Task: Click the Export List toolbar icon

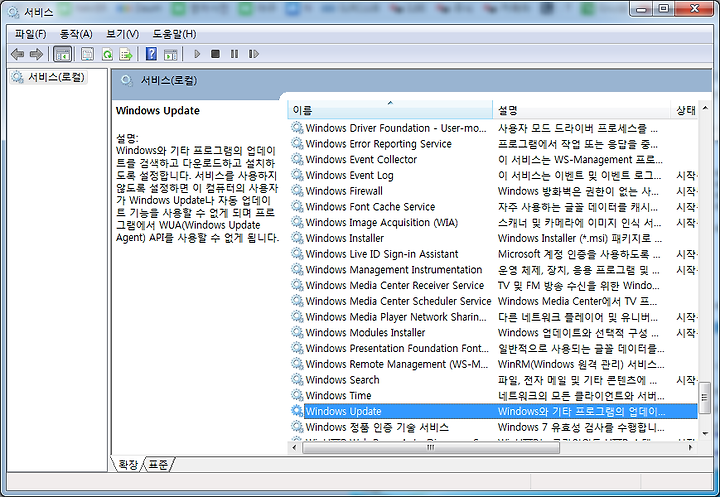Action: click(x=125, y=54)
